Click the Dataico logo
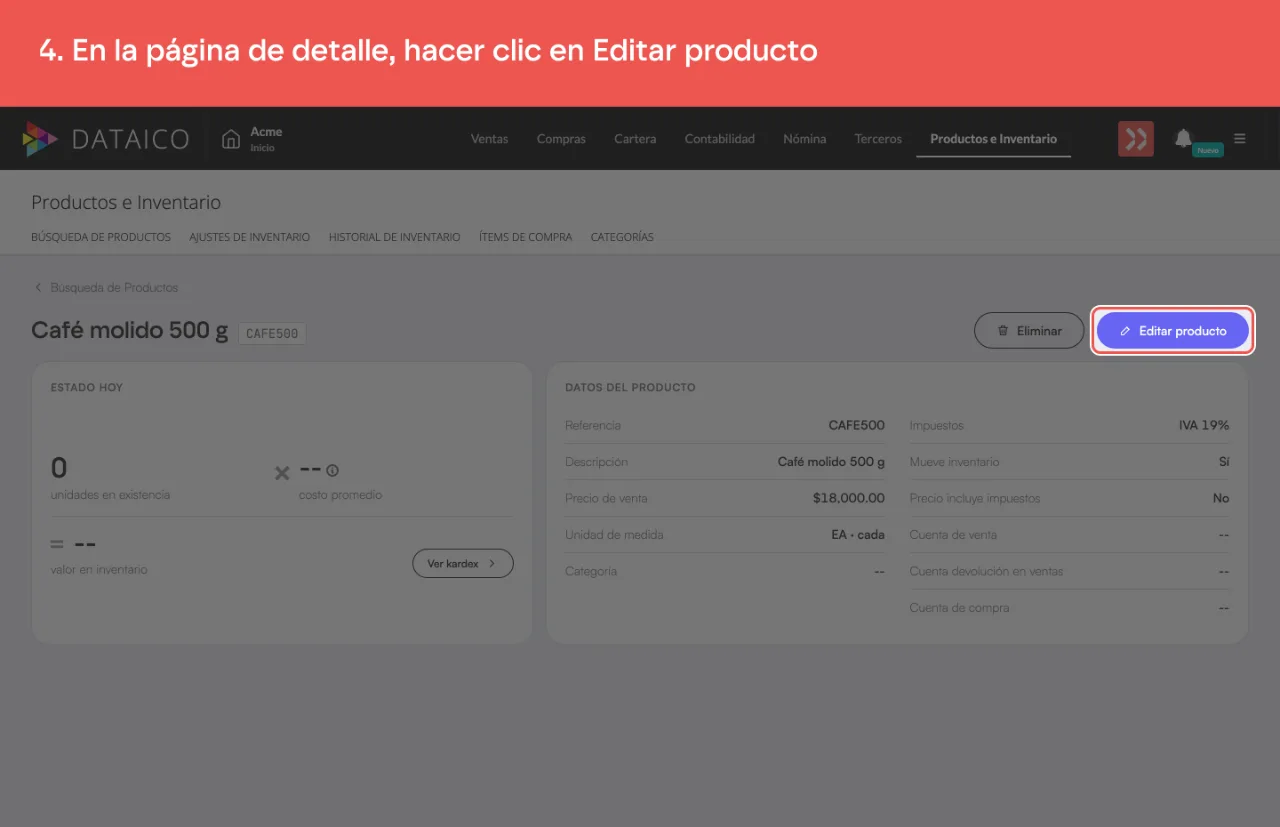1280x827 pixels. (106, 139)
